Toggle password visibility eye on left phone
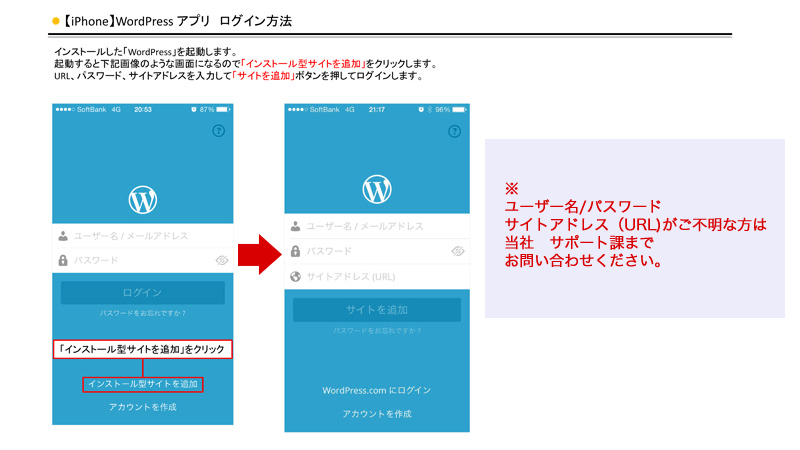Screen dimensions: 800x450 point(221,260)
